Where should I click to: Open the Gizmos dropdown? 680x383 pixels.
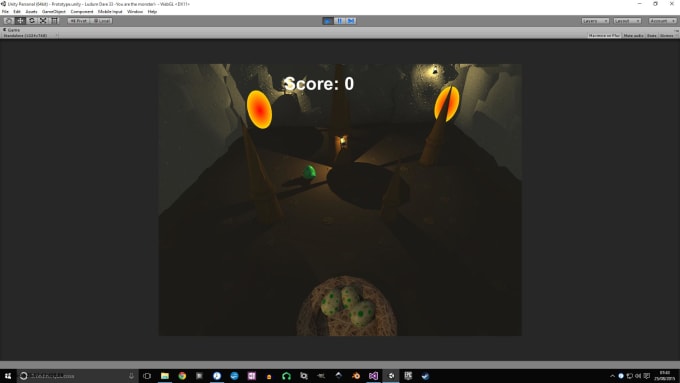668,36
